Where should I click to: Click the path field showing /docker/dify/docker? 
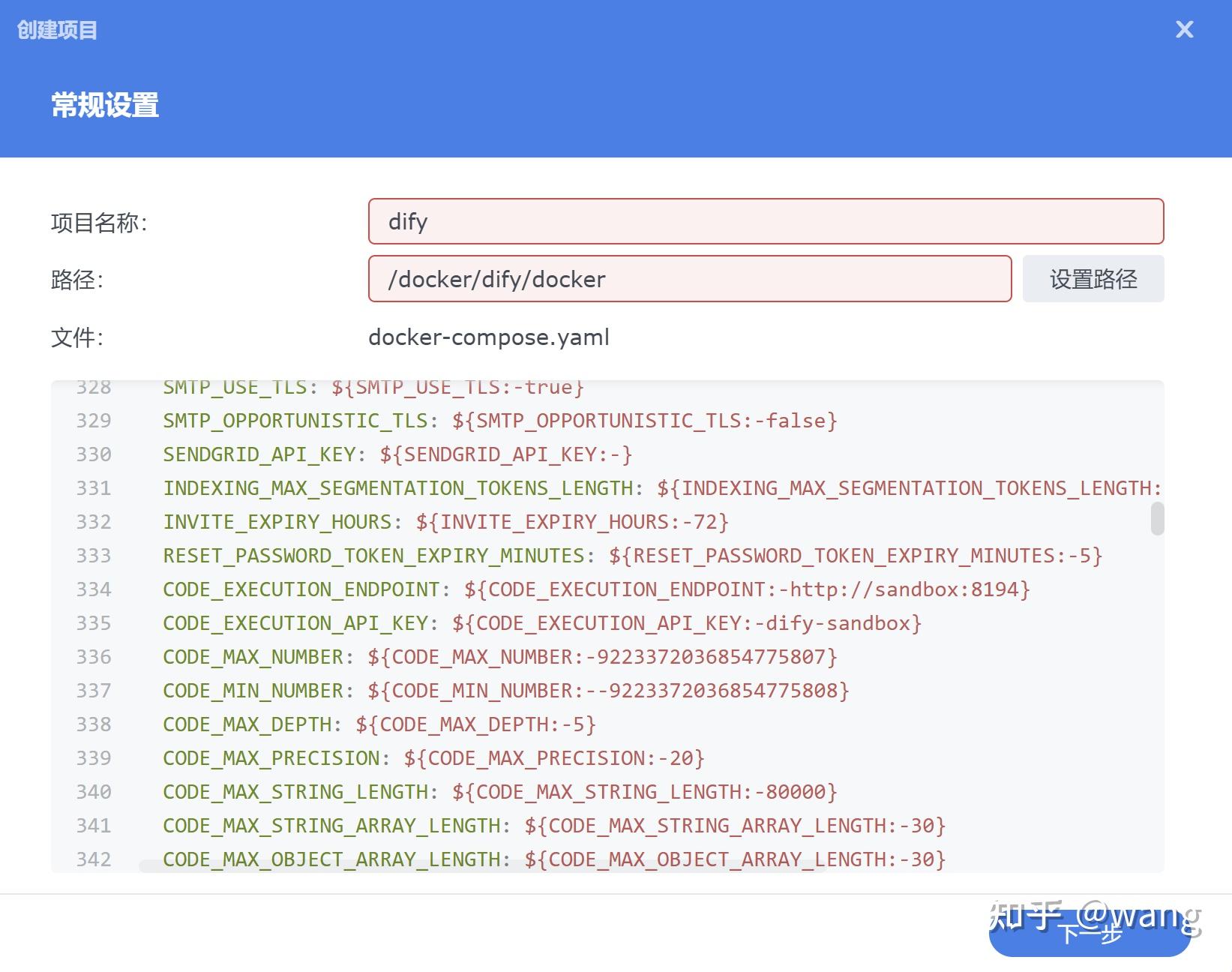690,279
